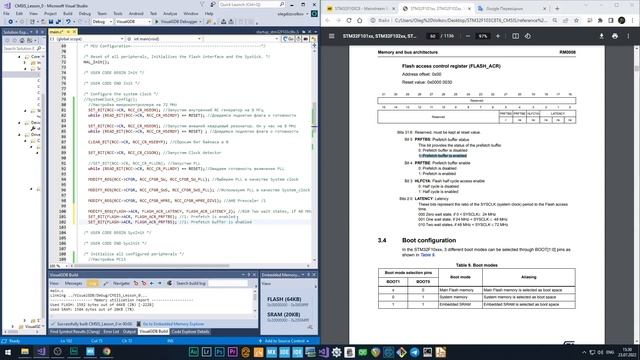Reload the page in Chrome
The width and height of the screenshot is (640, 360).
point(349,20)
